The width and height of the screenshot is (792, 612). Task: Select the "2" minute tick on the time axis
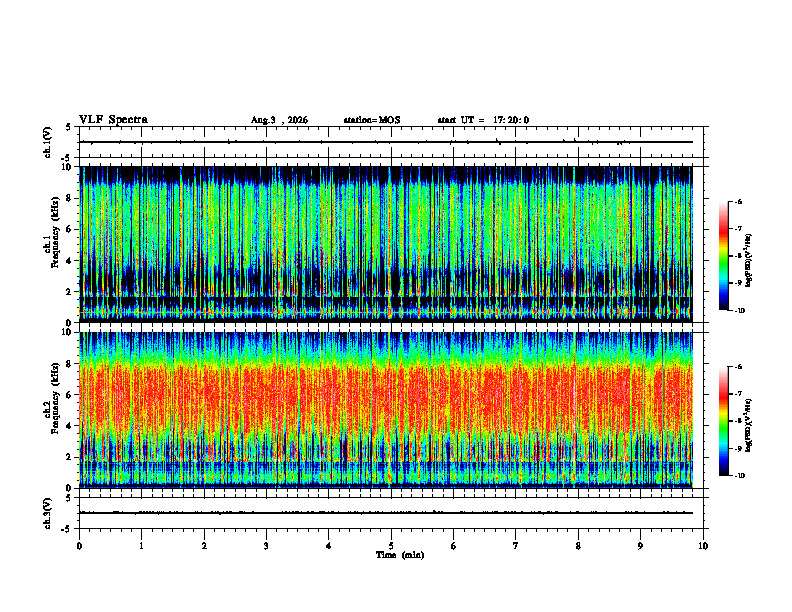(x=204, y=546)
